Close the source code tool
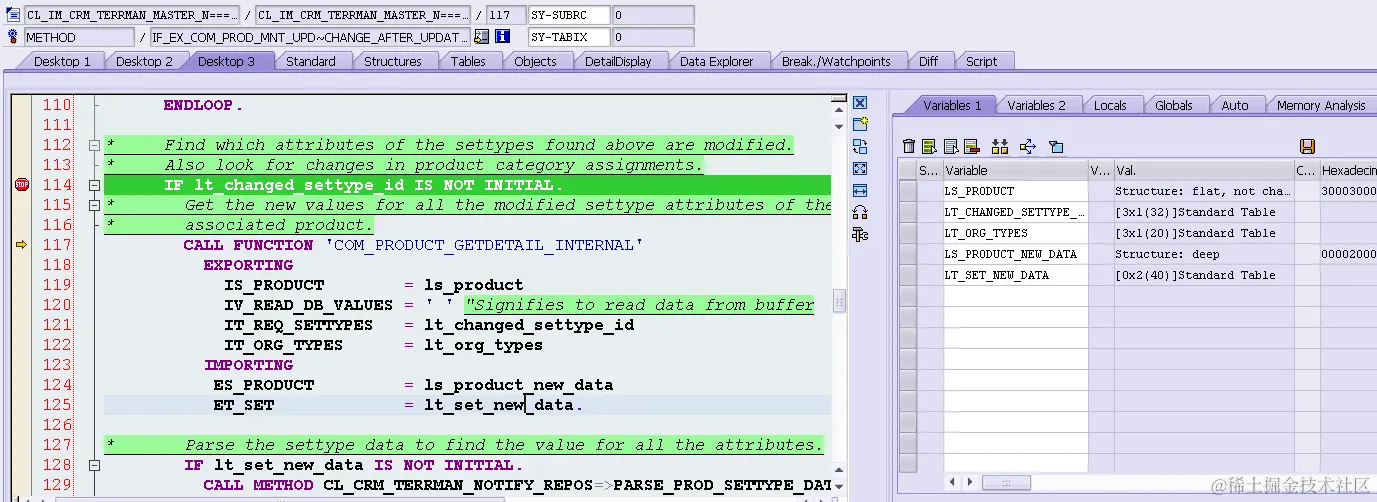The height and width of the screenshot is (502, 1377). 859,102
